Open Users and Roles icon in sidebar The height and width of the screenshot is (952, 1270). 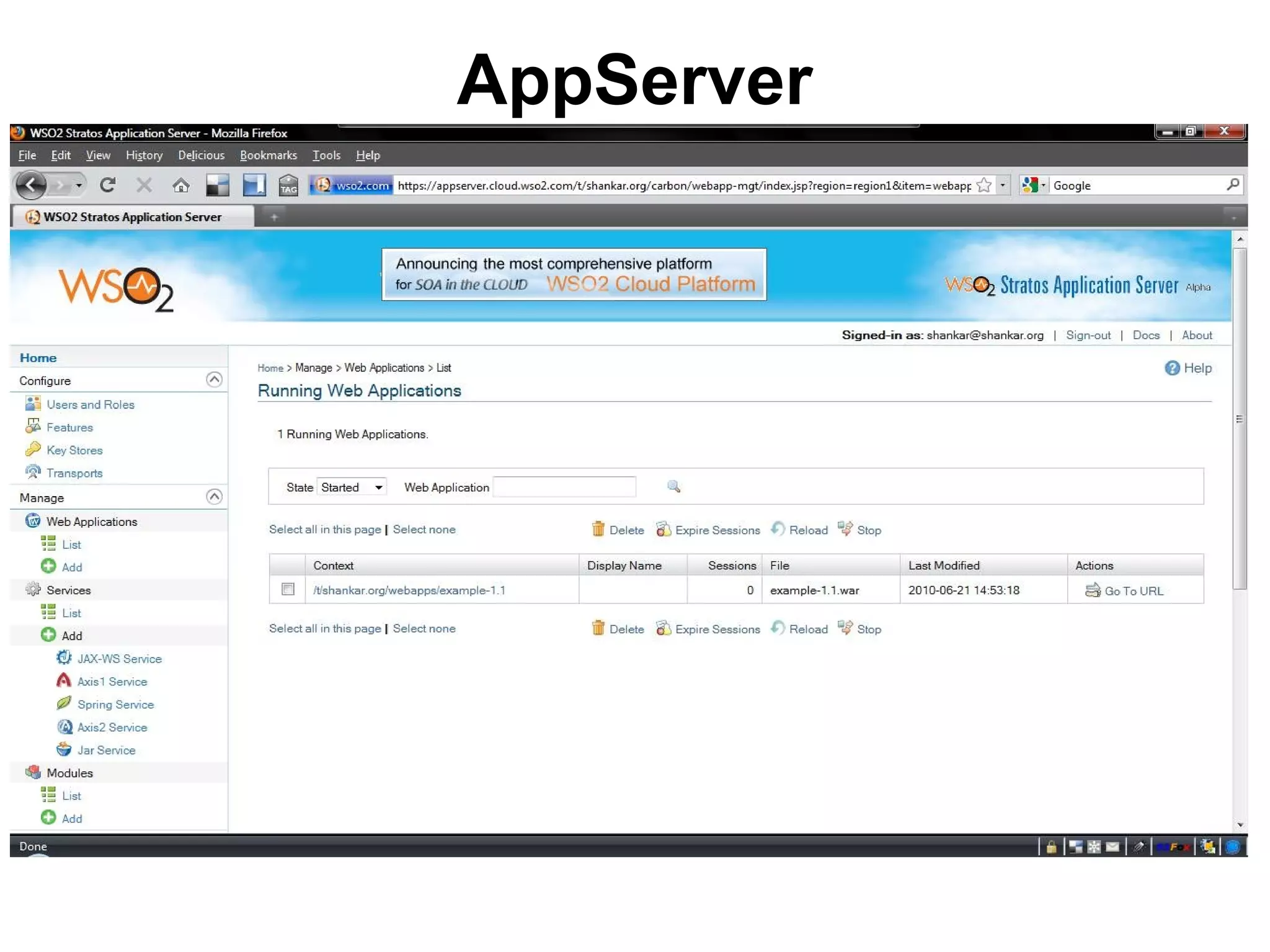click(x=33, y=404)
